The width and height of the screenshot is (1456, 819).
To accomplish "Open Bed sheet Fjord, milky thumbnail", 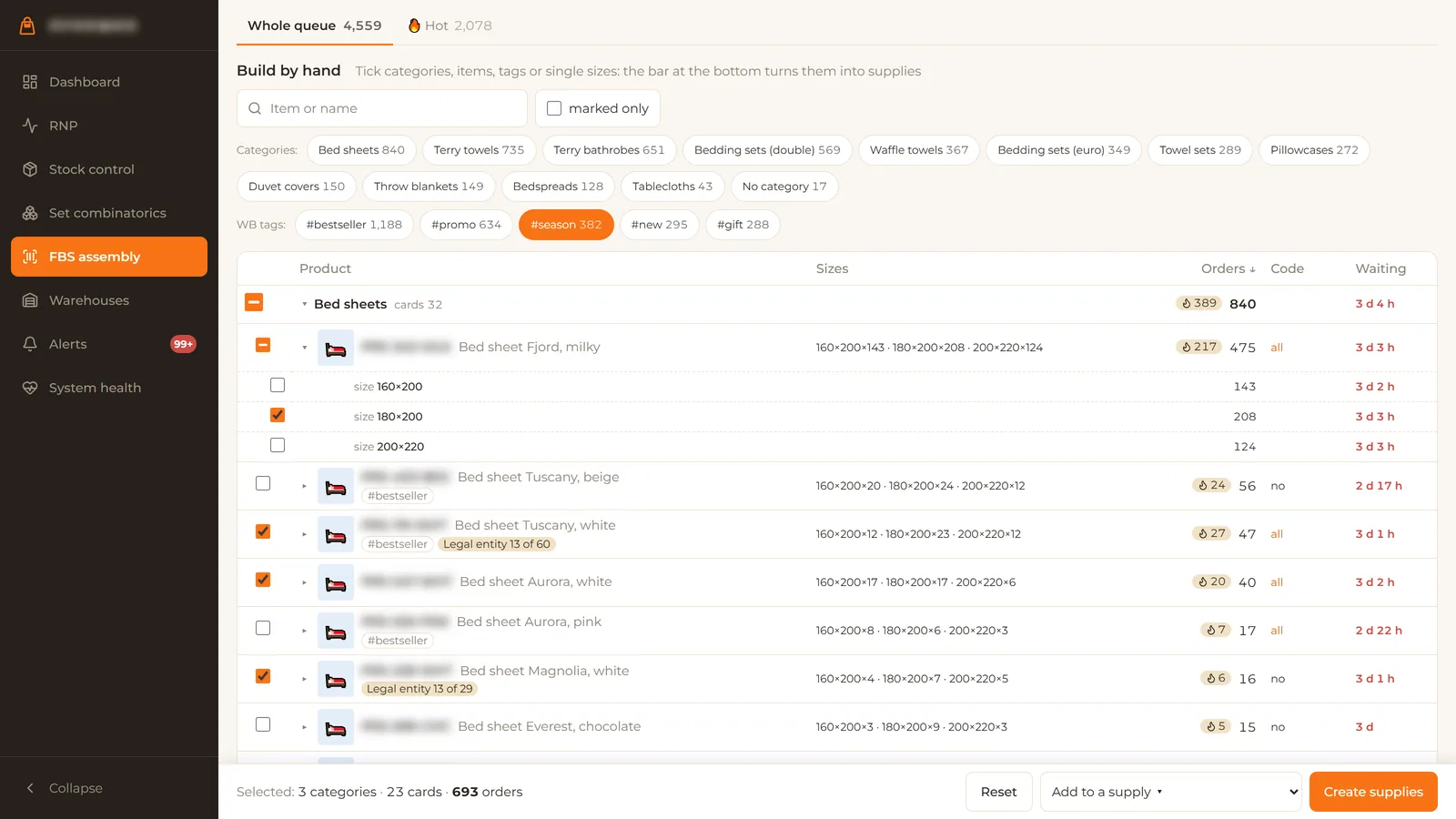I will point(336,348).
